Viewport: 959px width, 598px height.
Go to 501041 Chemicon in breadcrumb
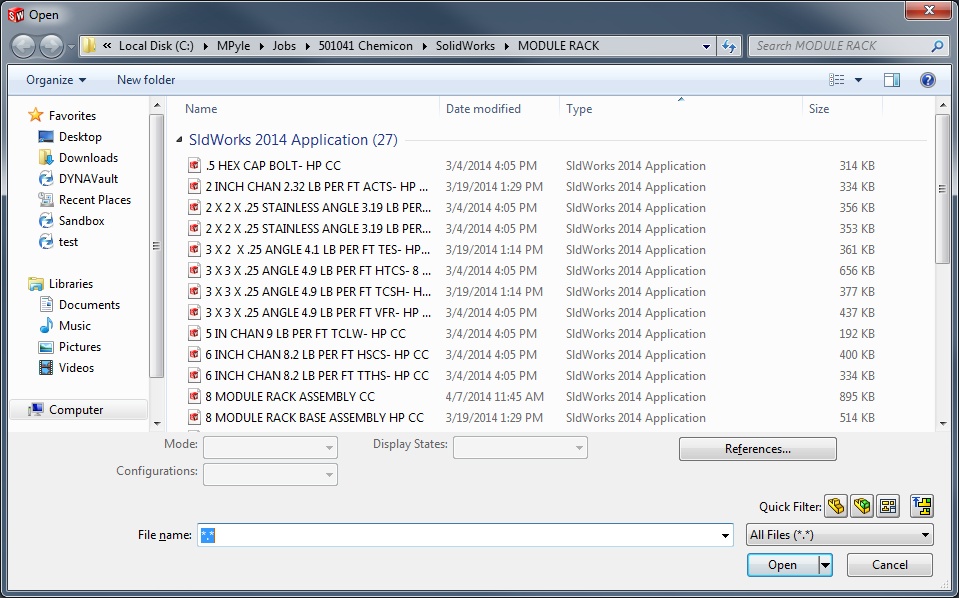pos(366,46)
